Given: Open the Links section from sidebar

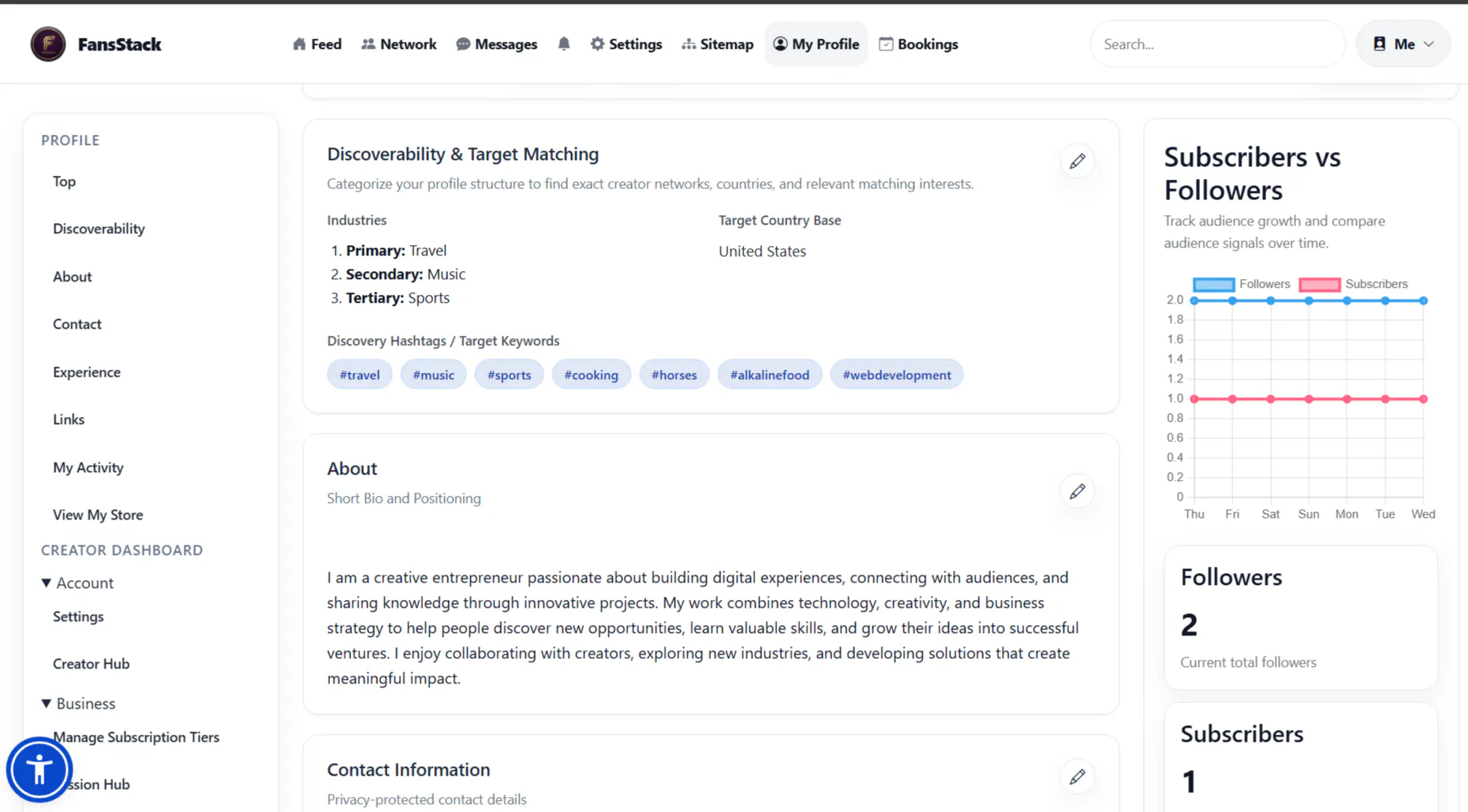Looking at the screenshot, I should click(69, 419).
